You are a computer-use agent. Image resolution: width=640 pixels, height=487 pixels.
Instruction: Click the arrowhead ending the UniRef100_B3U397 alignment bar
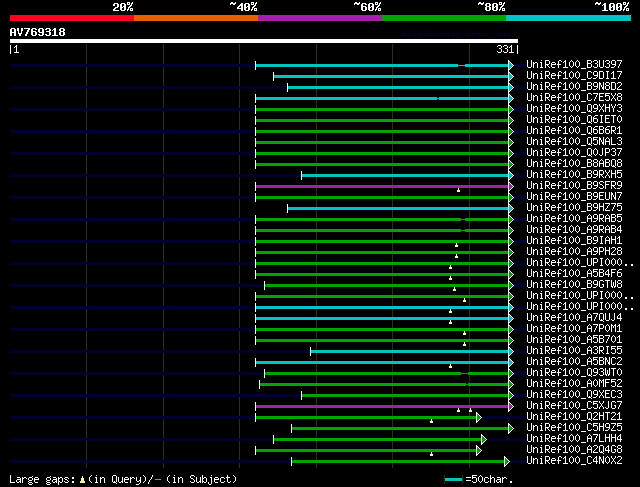pos(511,65)
